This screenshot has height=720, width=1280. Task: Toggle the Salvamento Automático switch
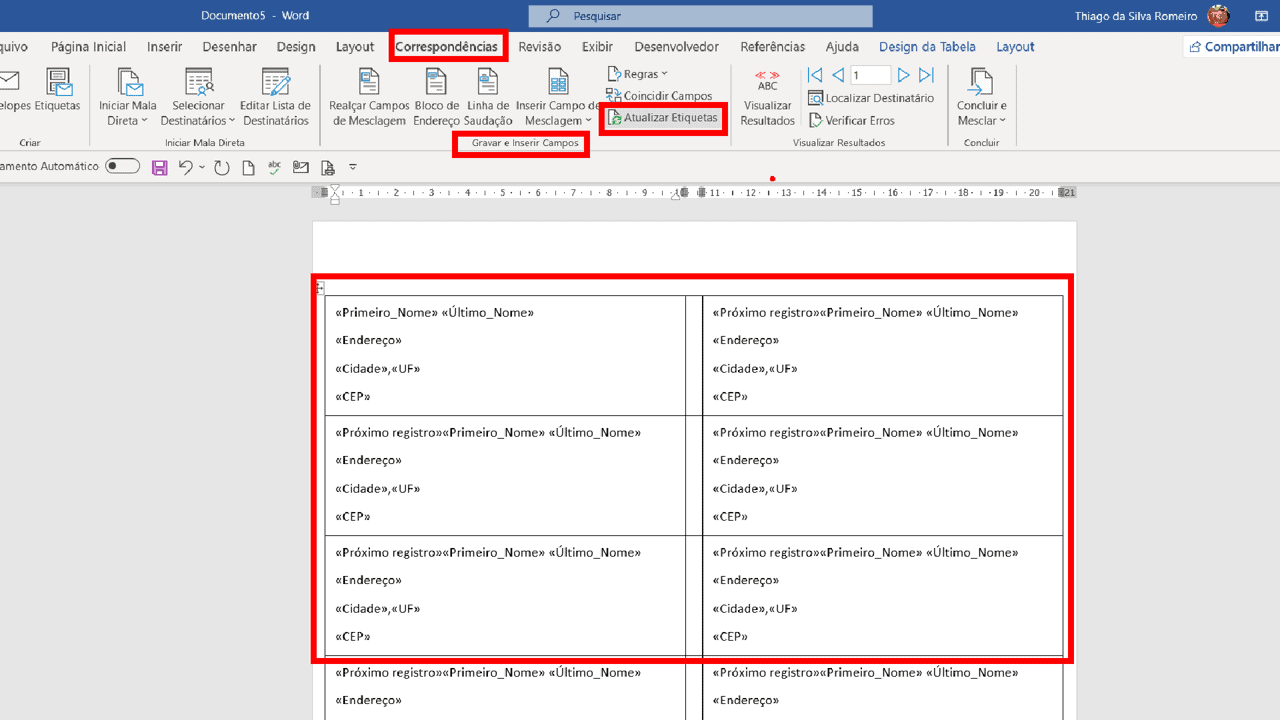click(x=122, y=166)
